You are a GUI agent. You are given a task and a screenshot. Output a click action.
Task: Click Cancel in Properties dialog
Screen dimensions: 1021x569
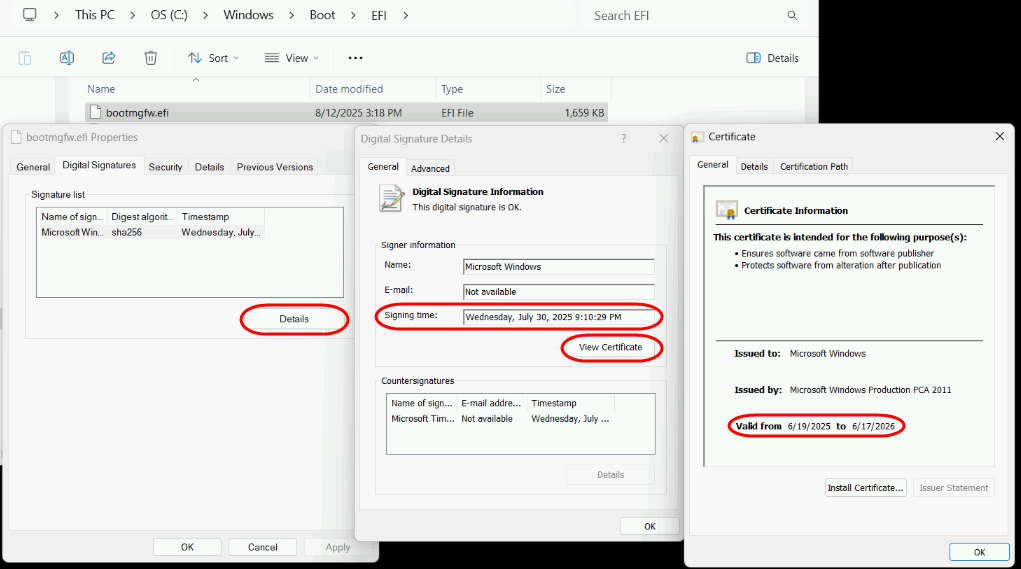[262, 547]
